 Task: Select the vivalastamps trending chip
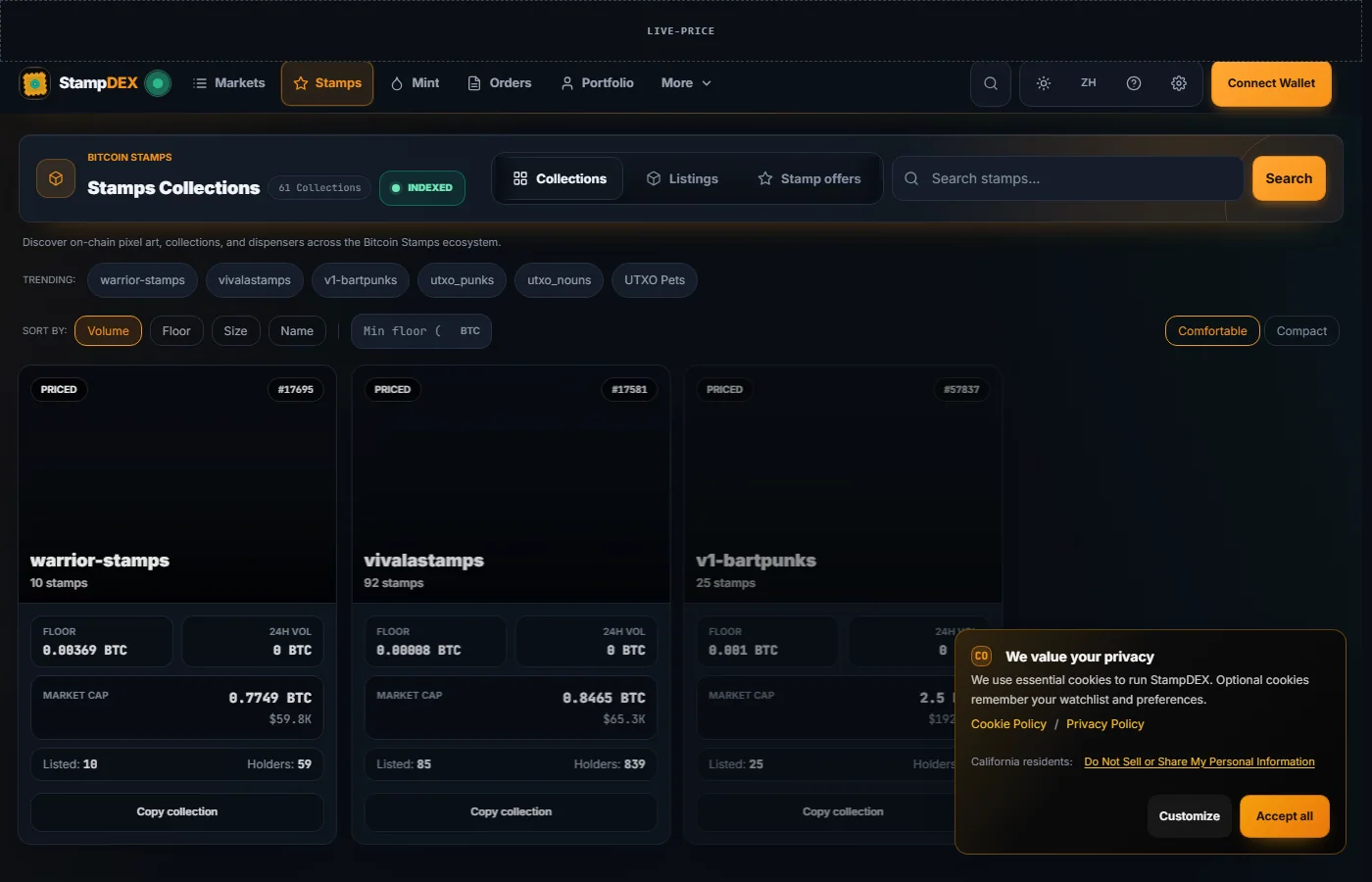pyautogui.click(x=255, y=280)
